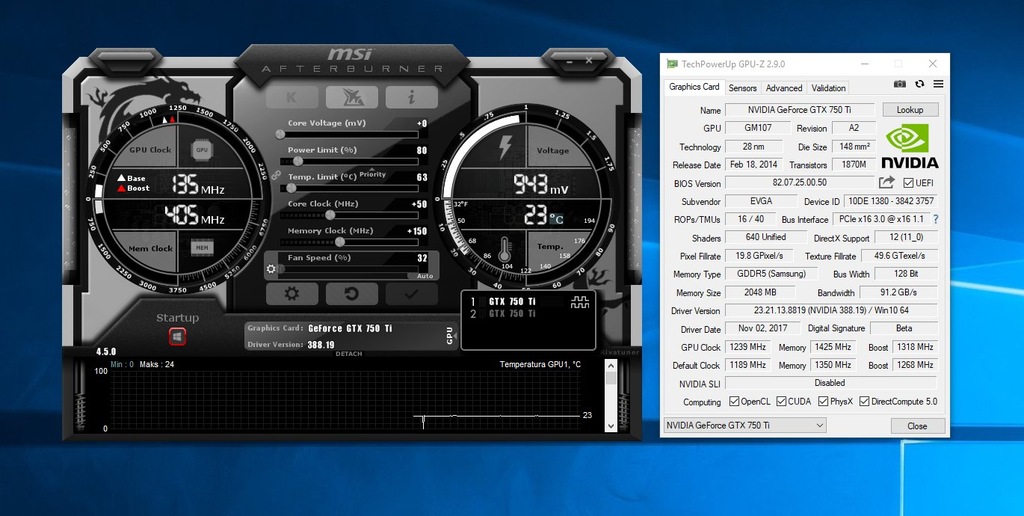Click the Driver Version field in GPU-Z
This screenshot has width=1024, height=516.
831,311
